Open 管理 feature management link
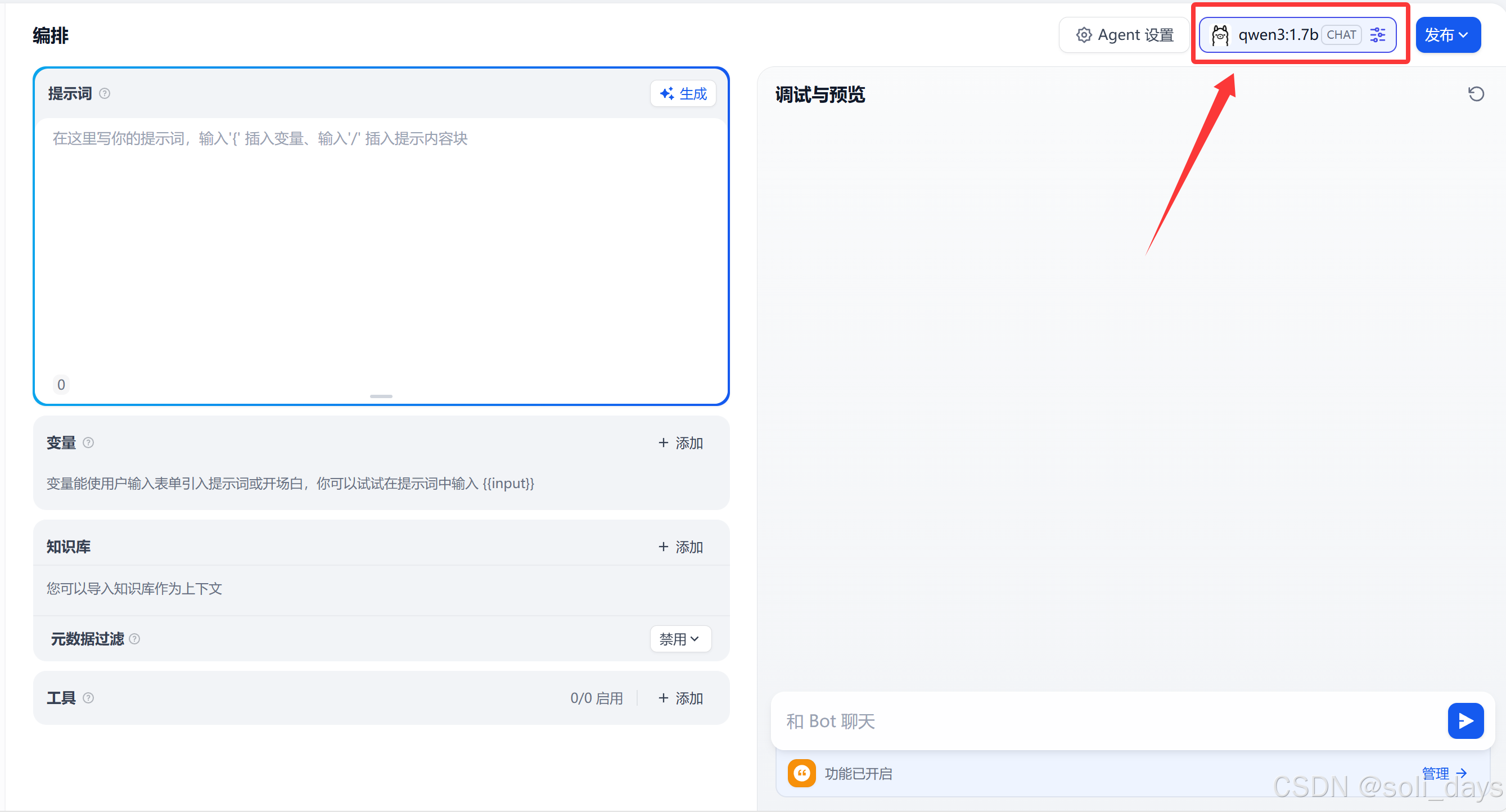Image resolution: width=1506 pixels, height=812 pixels. (x=1444, y=773)
